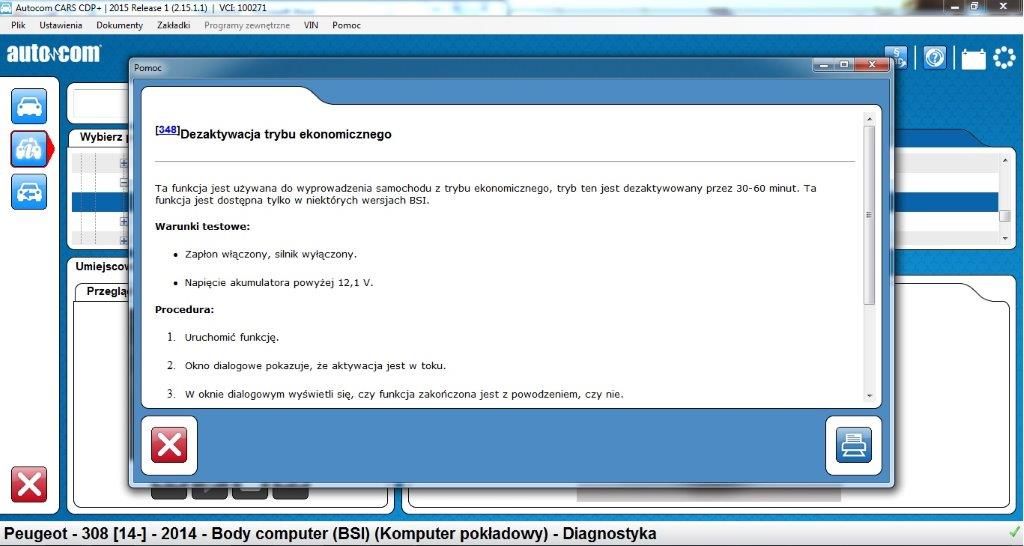The width and height of the screenshot is (1024, 546).
Task: Open the Dokumenty menu
Action: [x=120, y=25]
